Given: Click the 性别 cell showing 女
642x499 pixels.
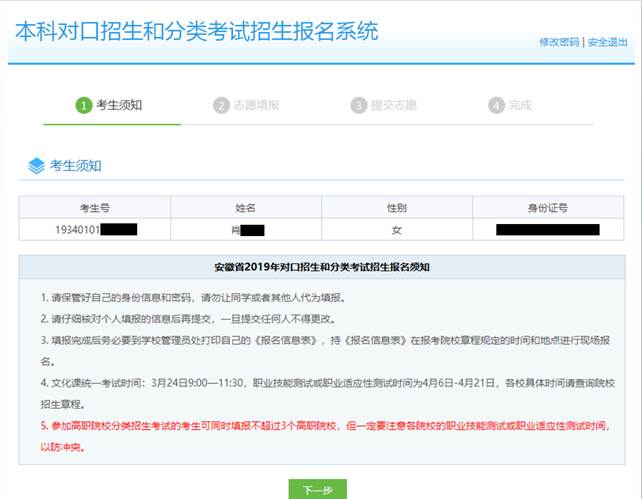Looking at the screenshot, I should click(396, 230).
